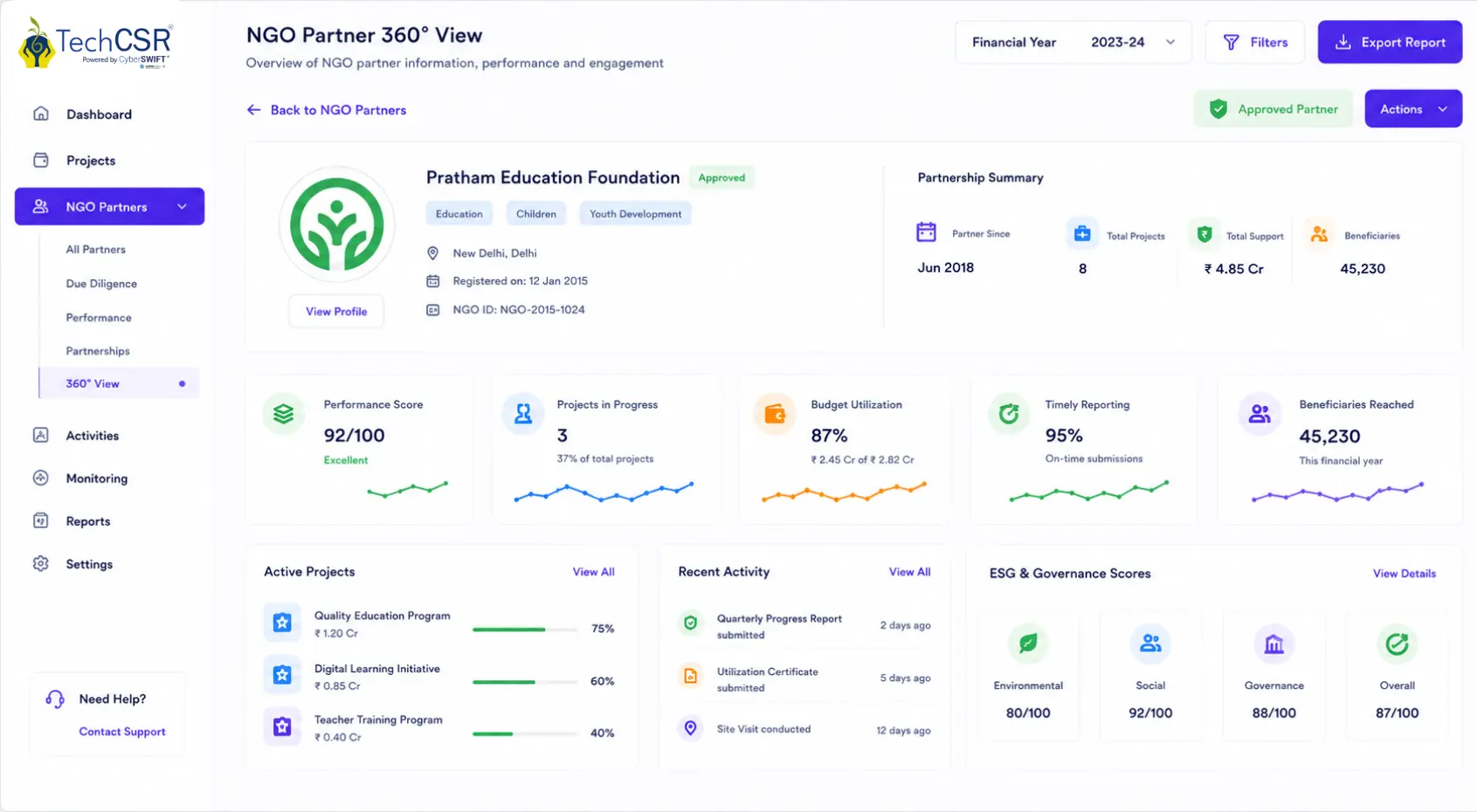Click the headset Need Help icon
Viewport: 1477px width, 812px height.
pos(55,699)
